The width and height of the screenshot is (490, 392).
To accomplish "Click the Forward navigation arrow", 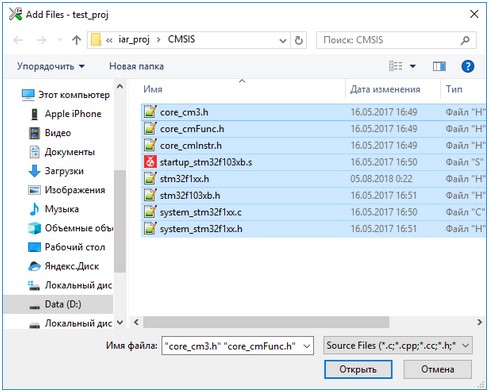I will (42, 40).
